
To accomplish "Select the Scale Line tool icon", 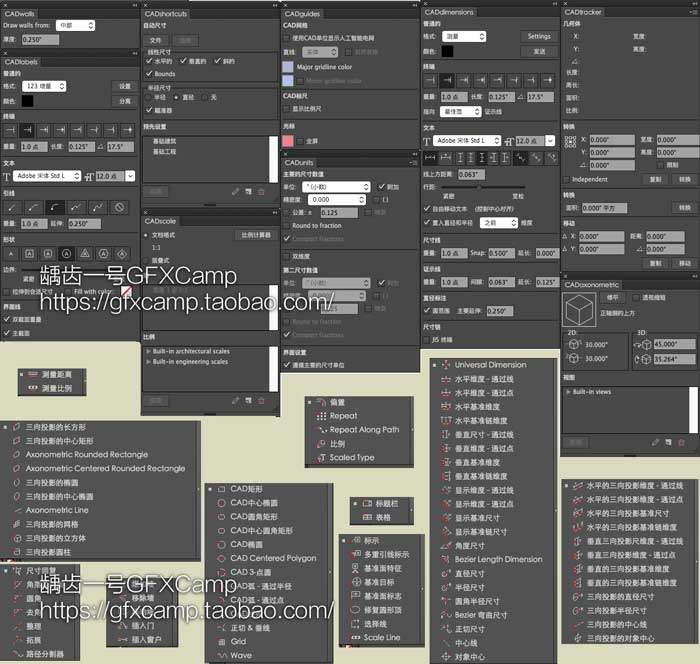I will point(356,638).
